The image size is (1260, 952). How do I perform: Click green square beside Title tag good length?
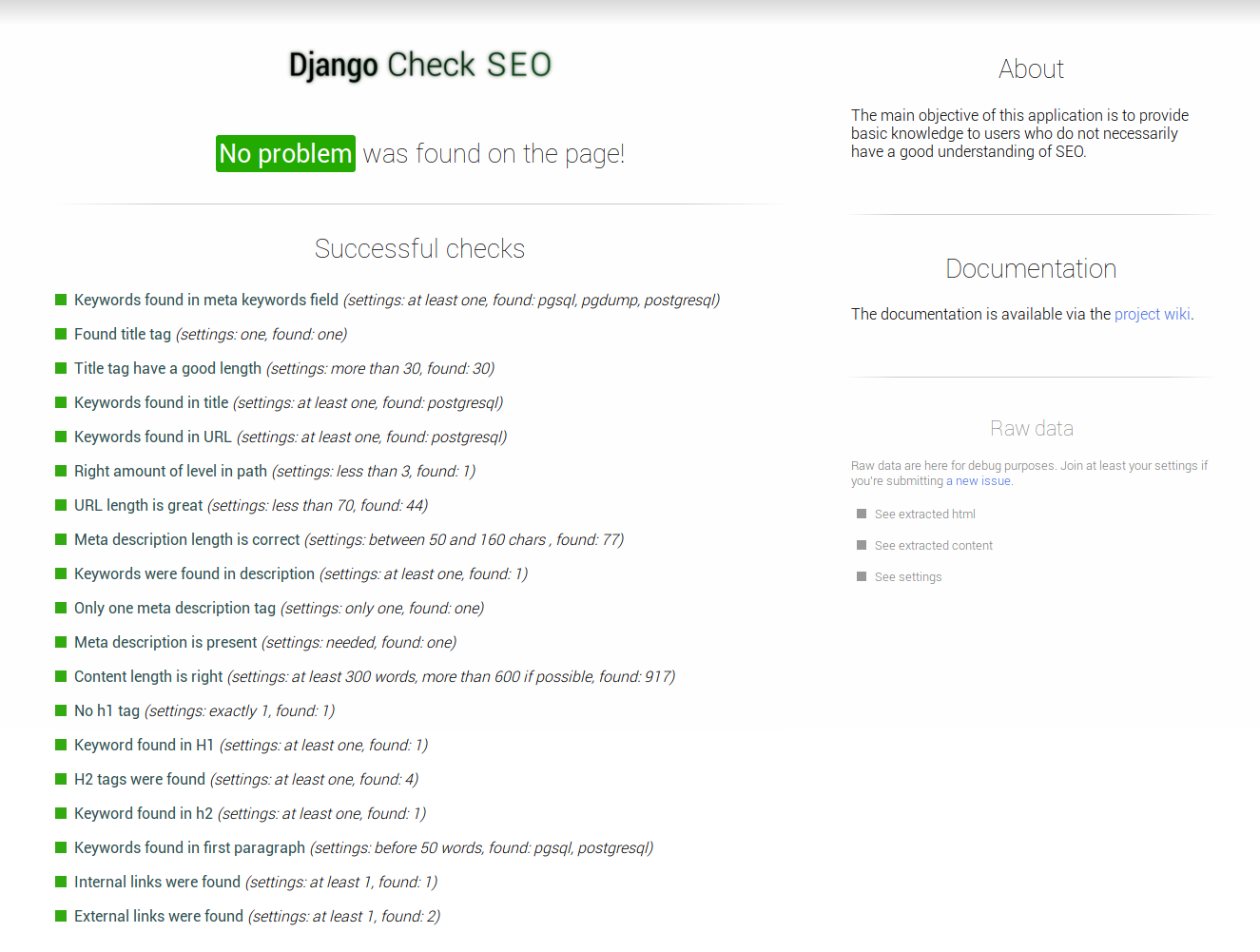61,368
